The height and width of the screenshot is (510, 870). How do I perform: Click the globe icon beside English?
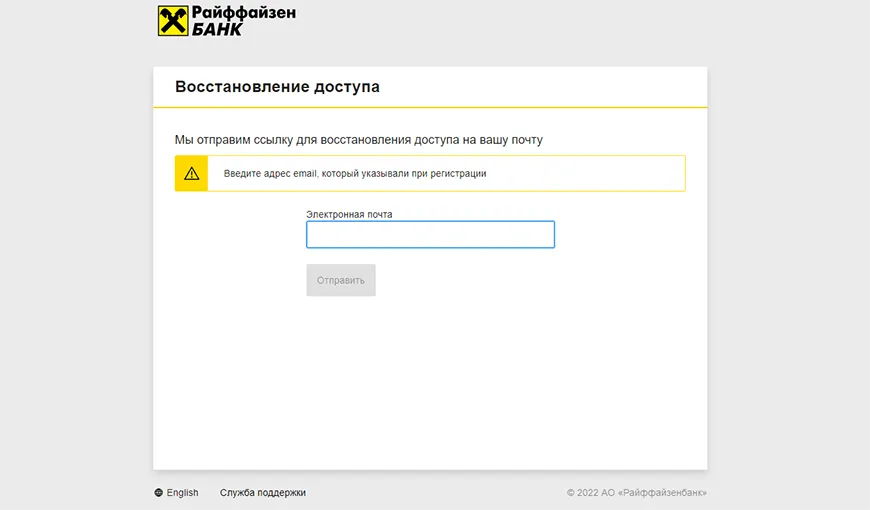159,493
